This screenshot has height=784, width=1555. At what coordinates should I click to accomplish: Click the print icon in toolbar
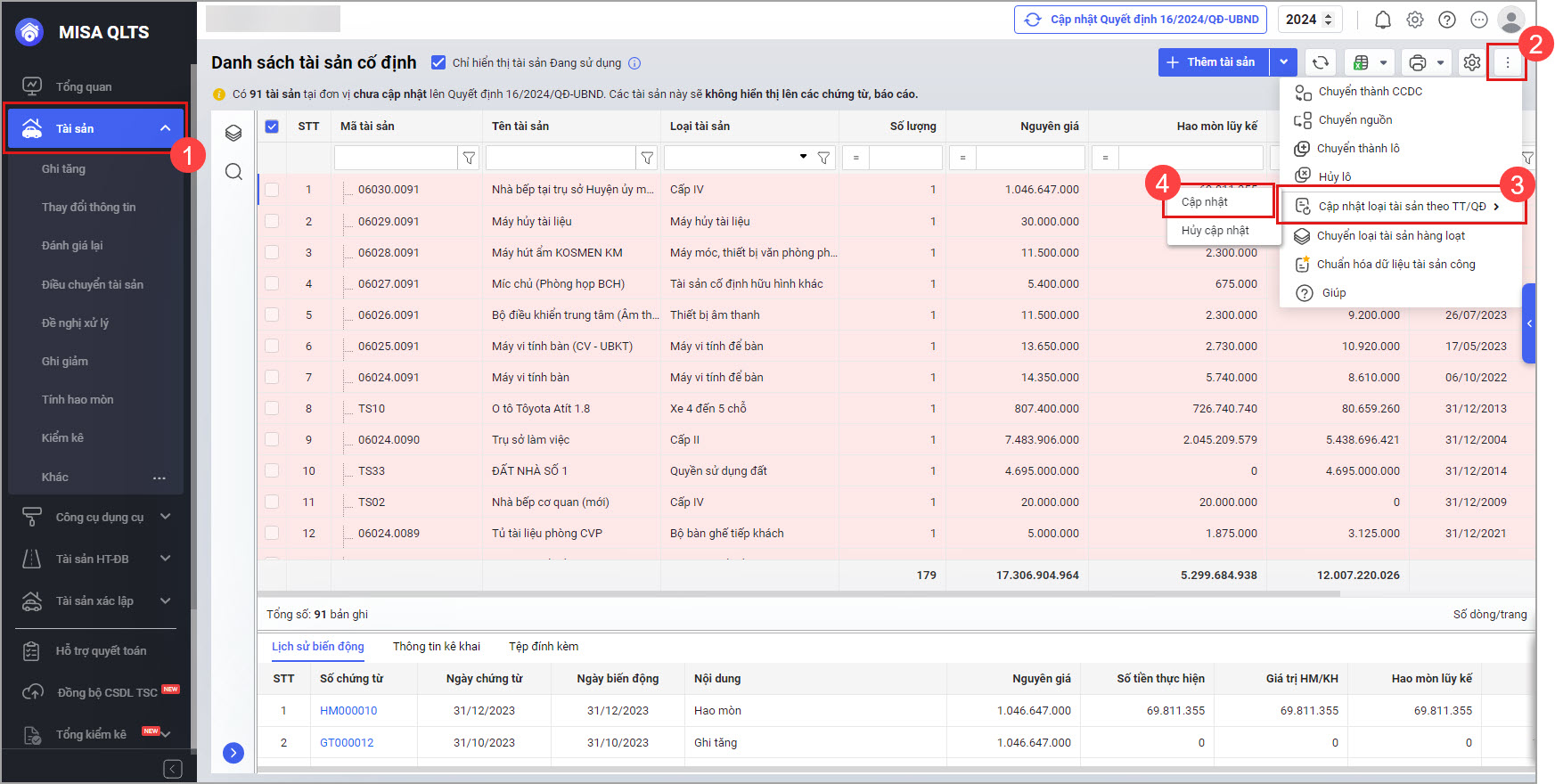point(1418,62)
